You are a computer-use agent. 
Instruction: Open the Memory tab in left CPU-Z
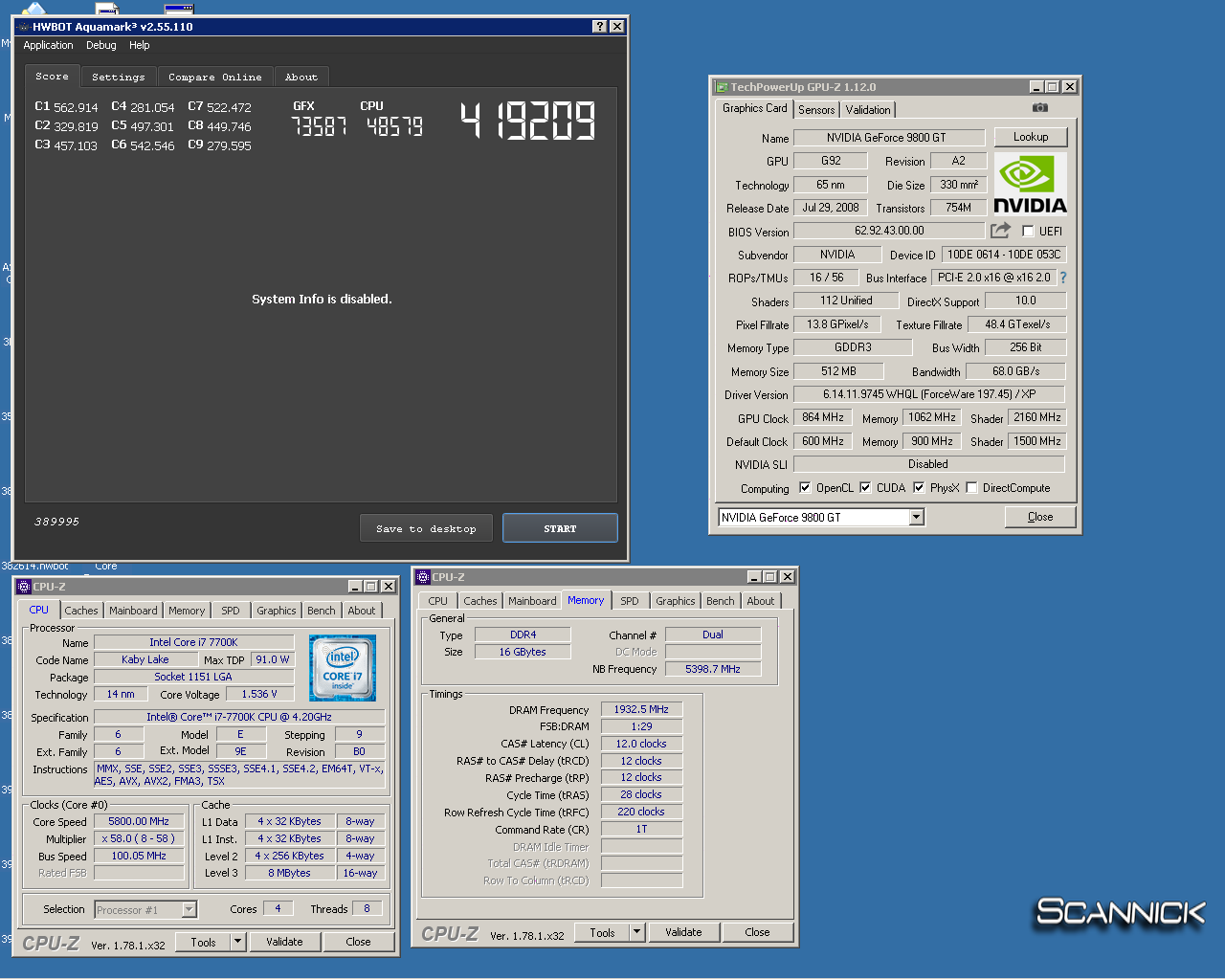187,611
